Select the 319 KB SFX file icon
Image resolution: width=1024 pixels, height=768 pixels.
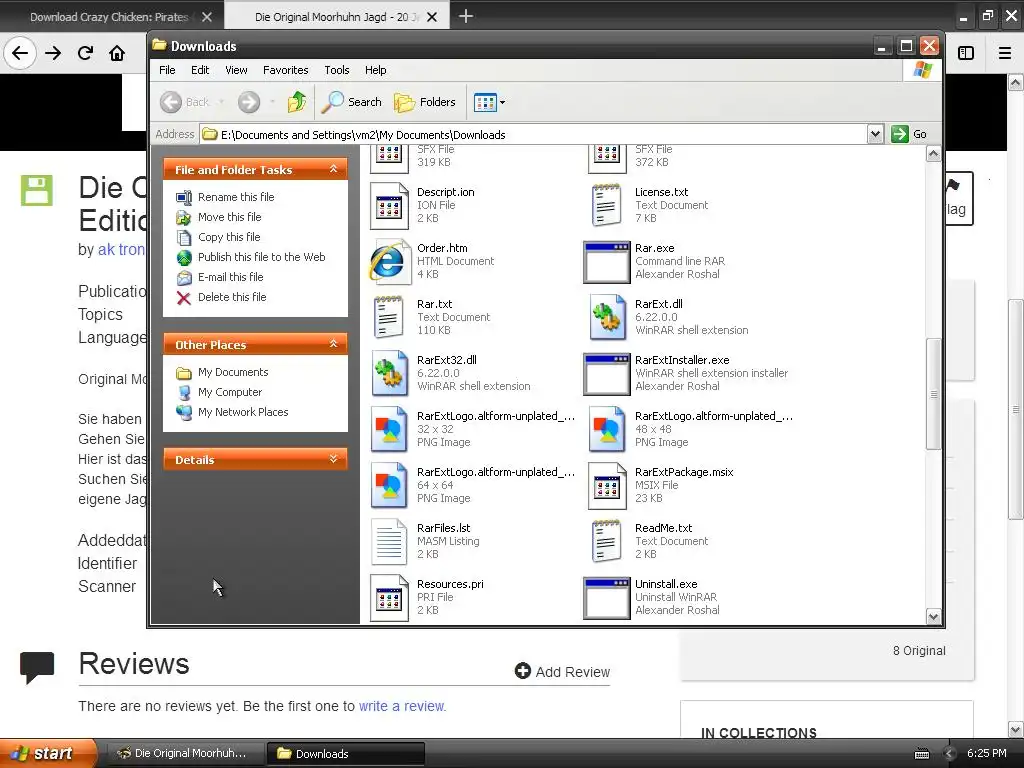pos(389,159)
